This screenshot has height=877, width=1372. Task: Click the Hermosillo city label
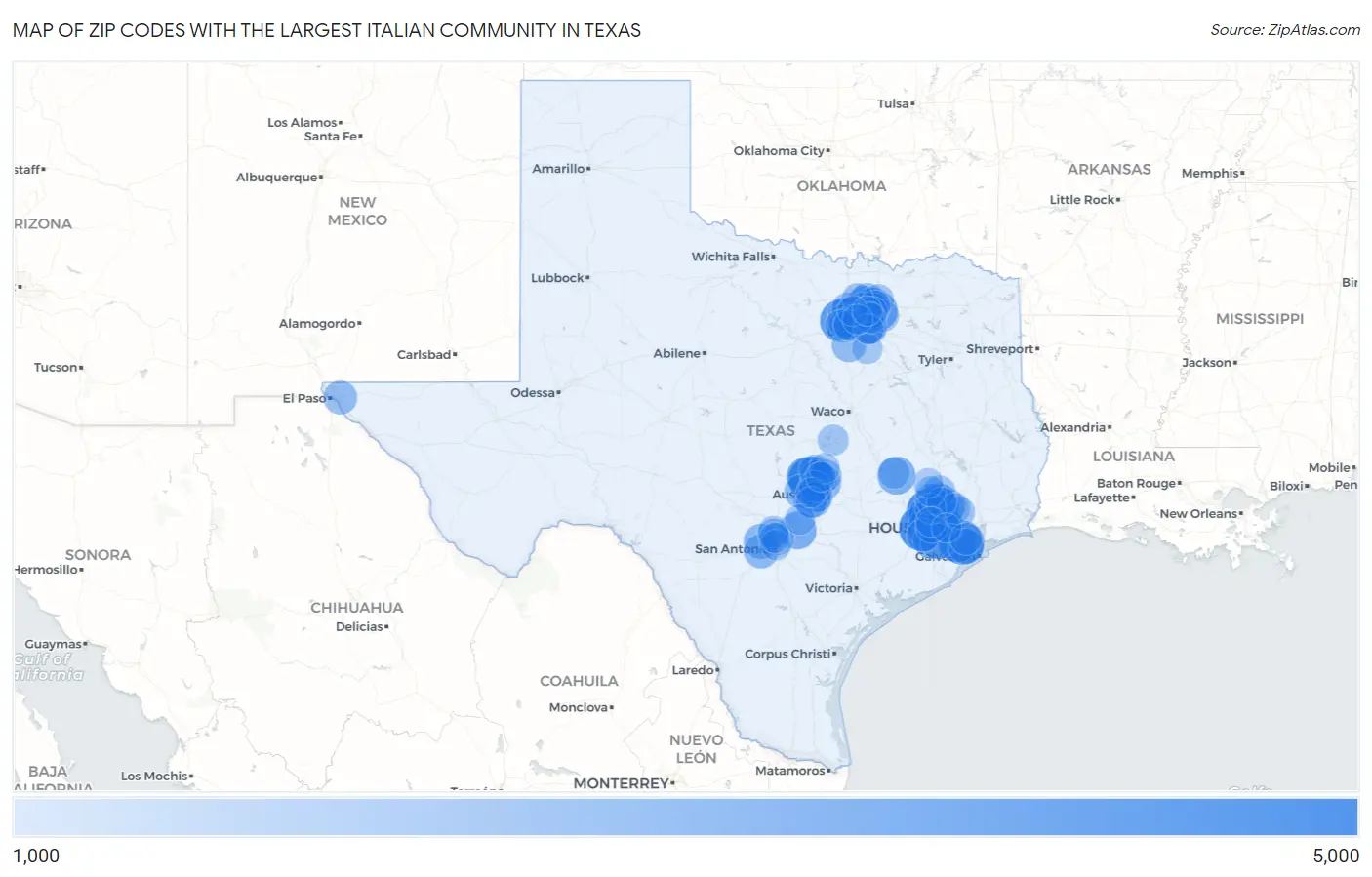(48, 570)
